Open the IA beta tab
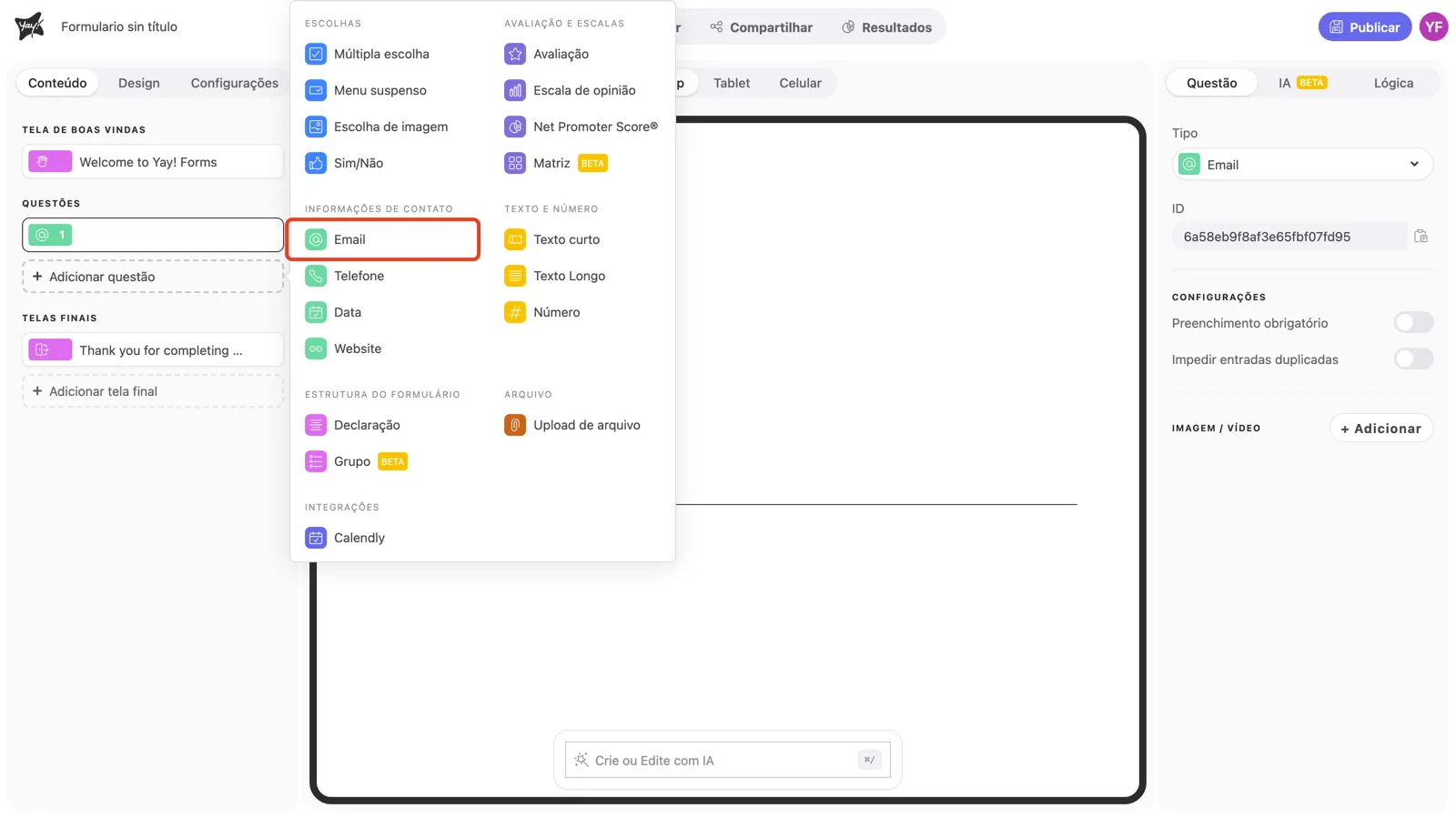Screen dimensions: 1456x819 coord(1302,83)
